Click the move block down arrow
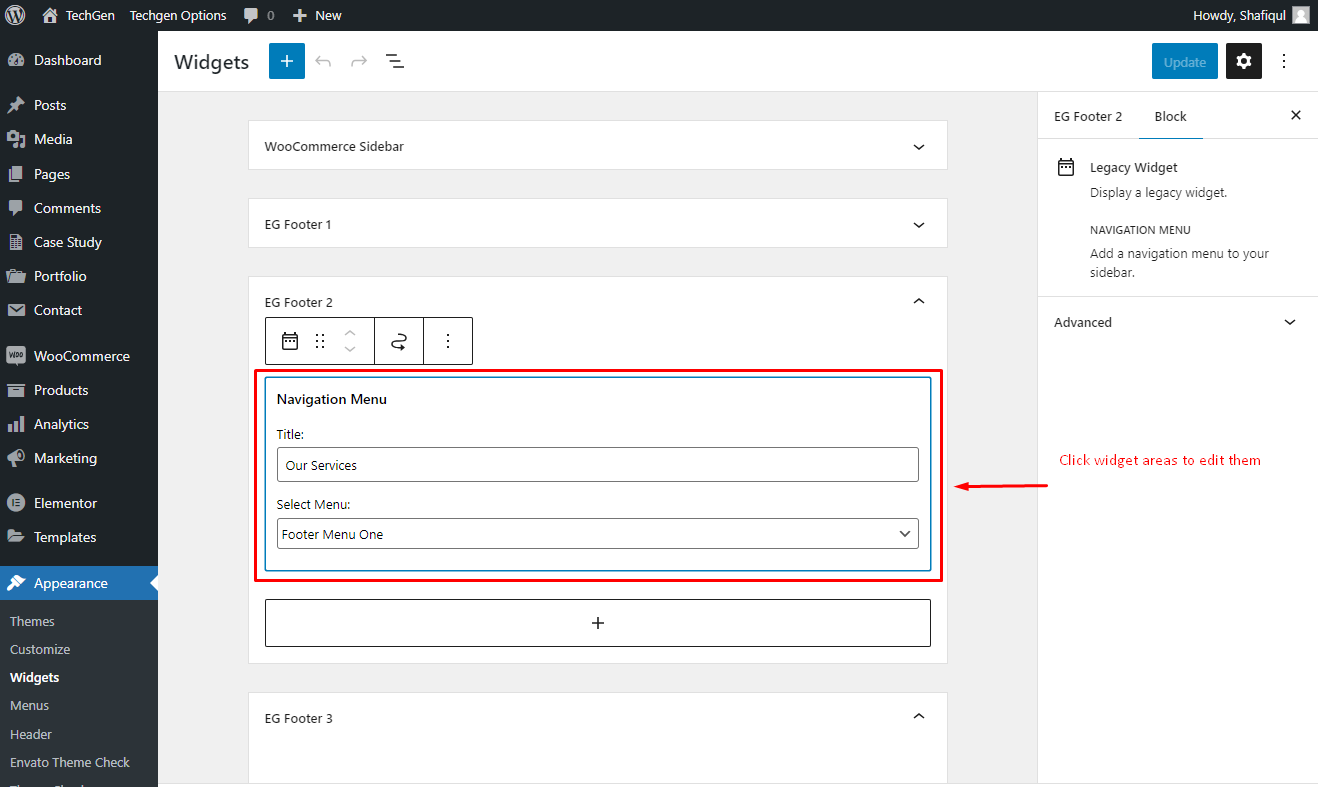 click(350, 350)
